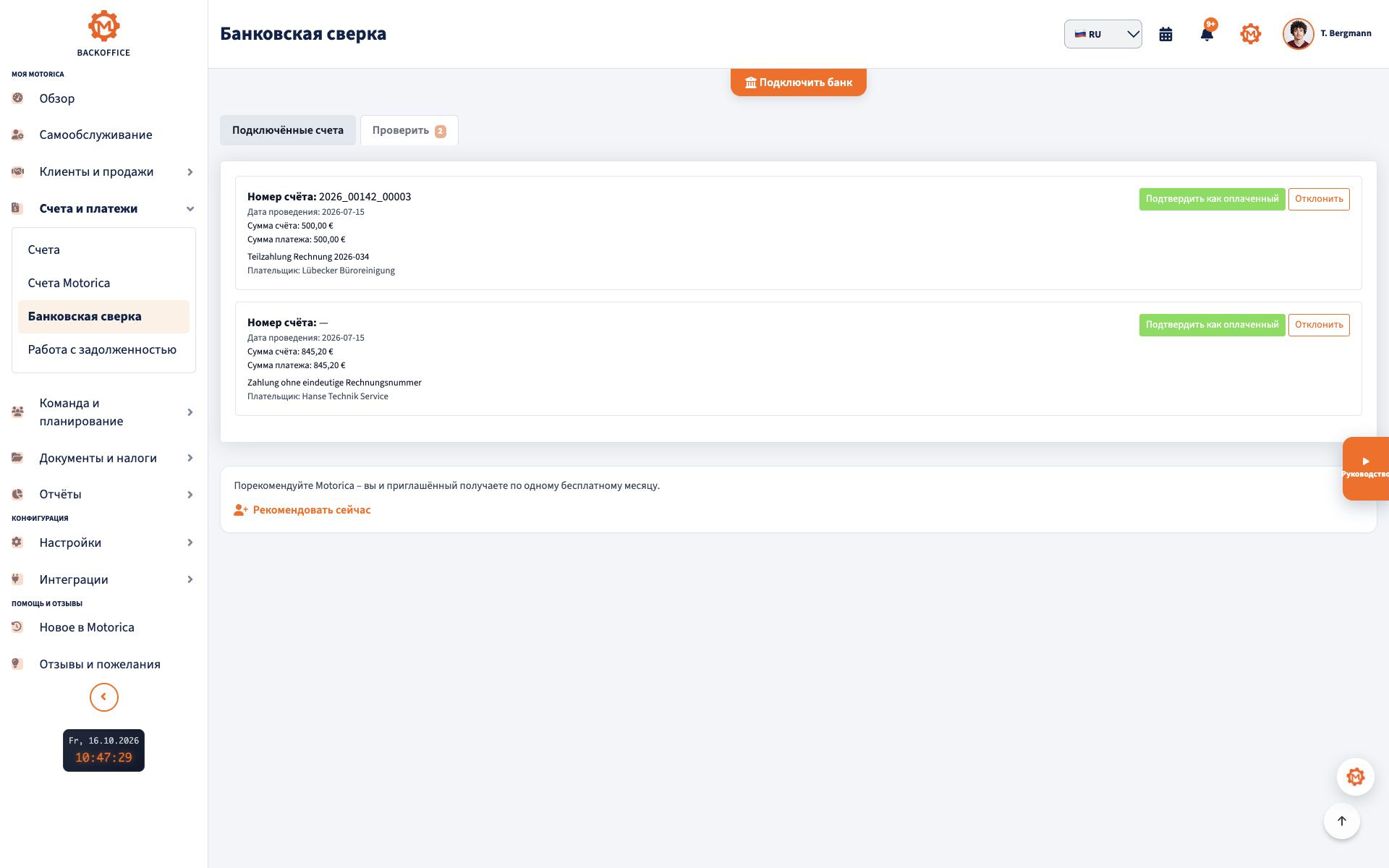Confirm Hanse Technik Service payment as paid

pos(1212,325)
